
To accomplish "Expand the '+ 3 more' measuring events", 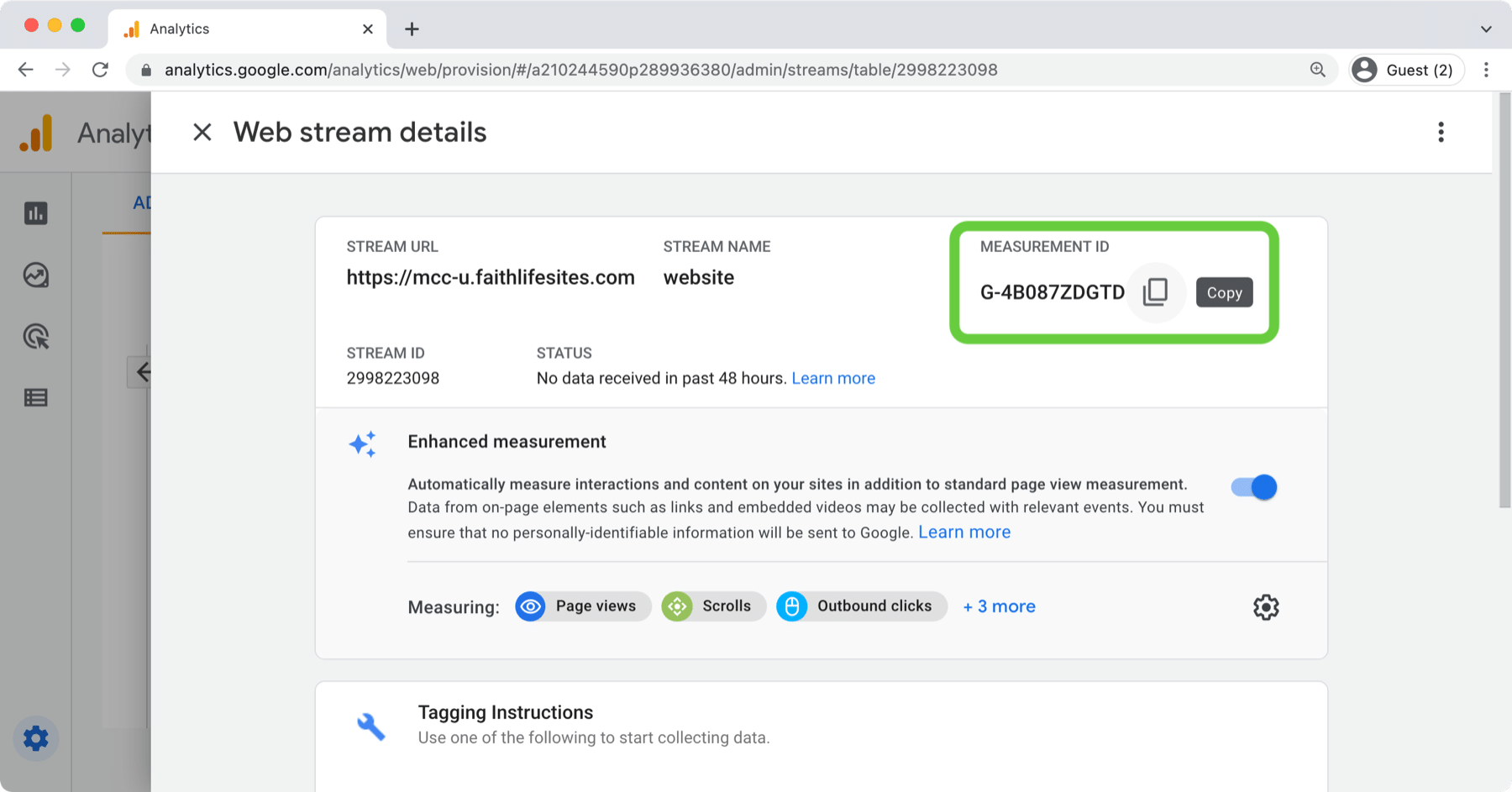I will (x=999, y=606).
